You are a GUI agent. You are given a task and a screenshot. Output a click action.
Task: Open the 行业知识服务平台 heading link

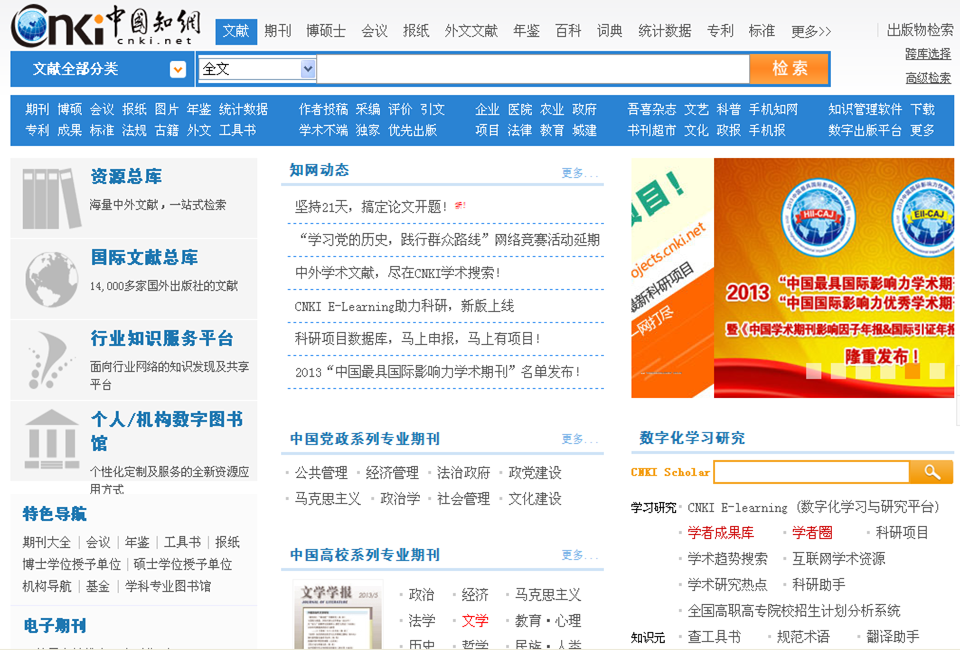click(162, 338)
